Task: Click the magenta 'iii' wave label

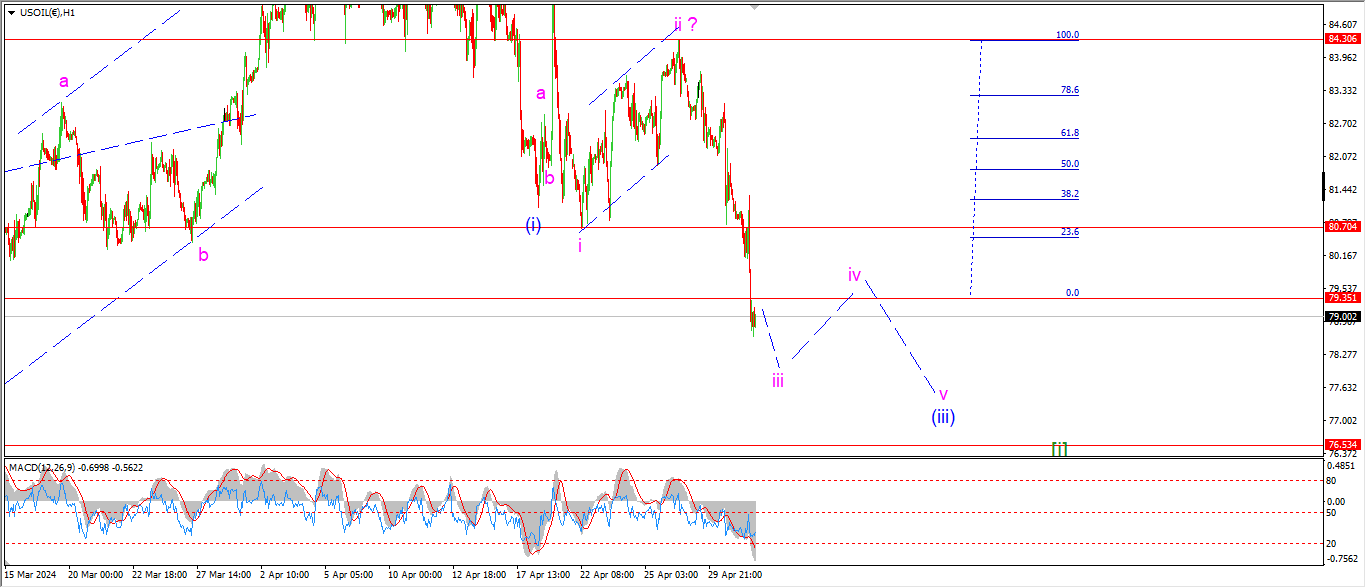Action: pos(777,380)
